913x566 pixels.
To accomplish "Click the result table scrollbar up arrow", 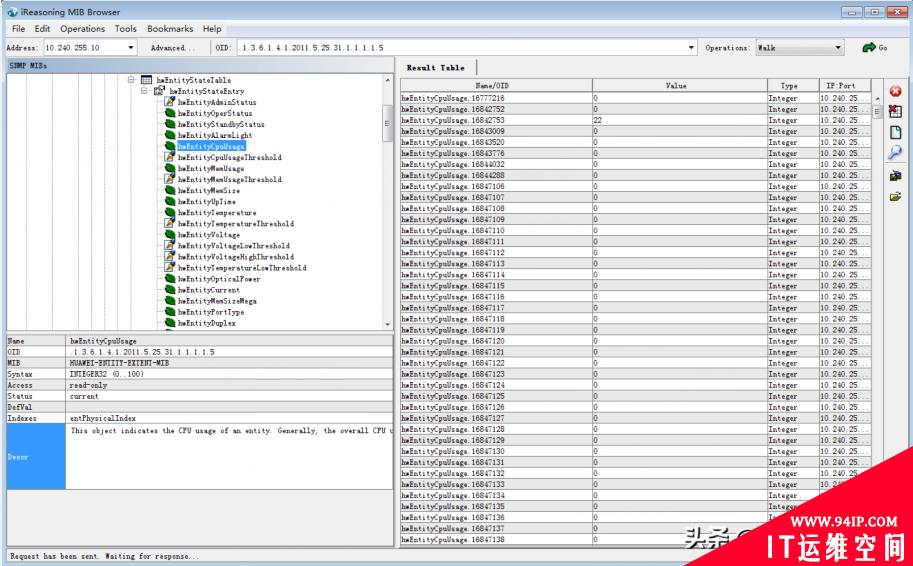I will click(x=878, y=98).
